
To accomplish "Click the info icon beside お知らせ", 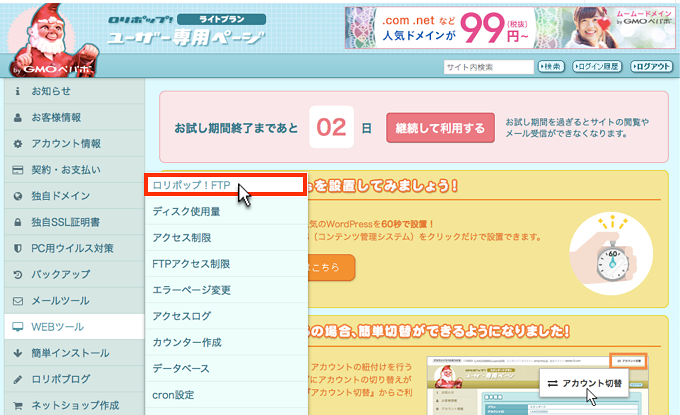I will pos(17,91).
